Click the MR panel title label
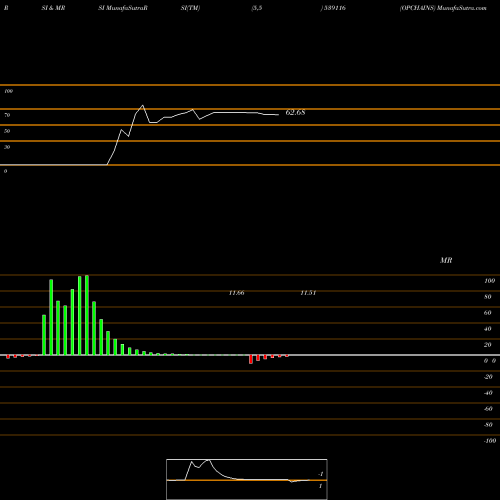500x500 pixels. [446, 260]
